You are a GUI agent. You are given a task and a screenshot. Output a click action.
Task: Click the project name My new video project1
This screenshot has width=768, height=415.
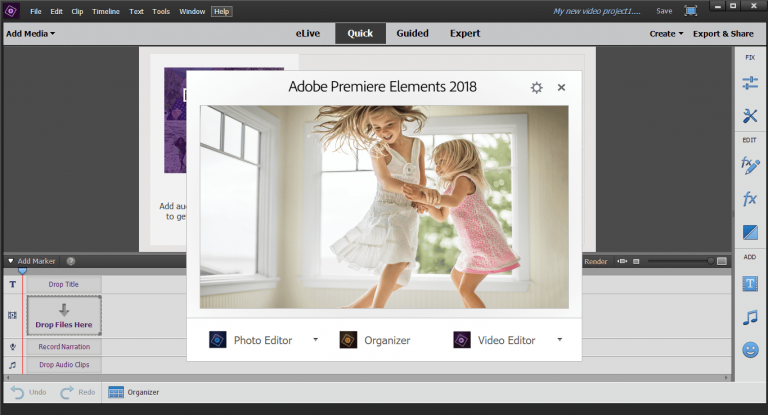tap(597, 11)
